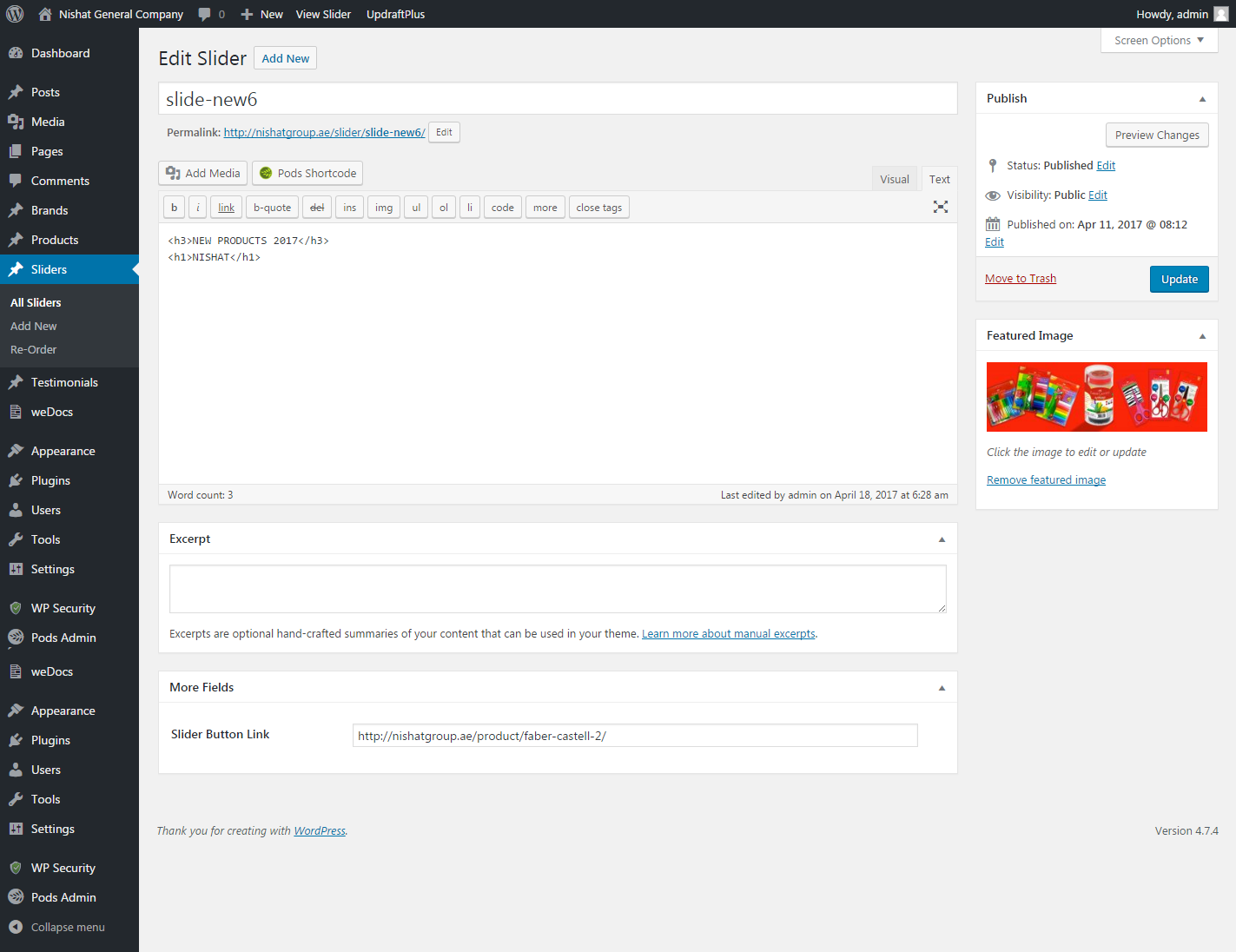
Task: Click the featured image thumbnail
Action: click(1096, 397)
